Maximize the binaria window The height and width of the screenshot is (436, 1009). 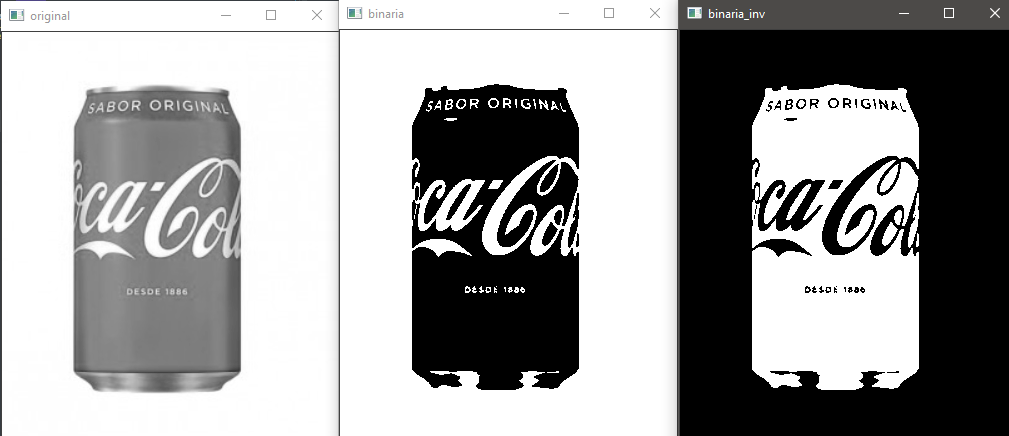pos(609,13)
